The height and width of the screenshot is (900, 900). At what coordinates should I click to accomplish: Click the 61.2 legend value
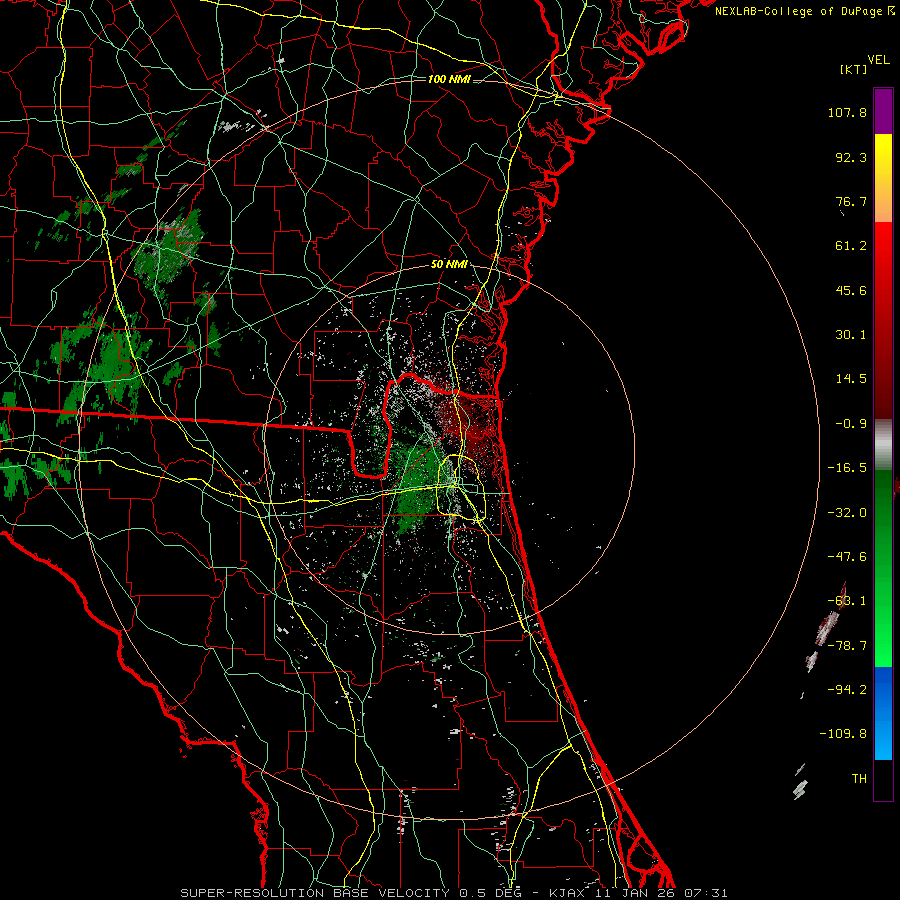pyautogui.click(x=851, y=246)
